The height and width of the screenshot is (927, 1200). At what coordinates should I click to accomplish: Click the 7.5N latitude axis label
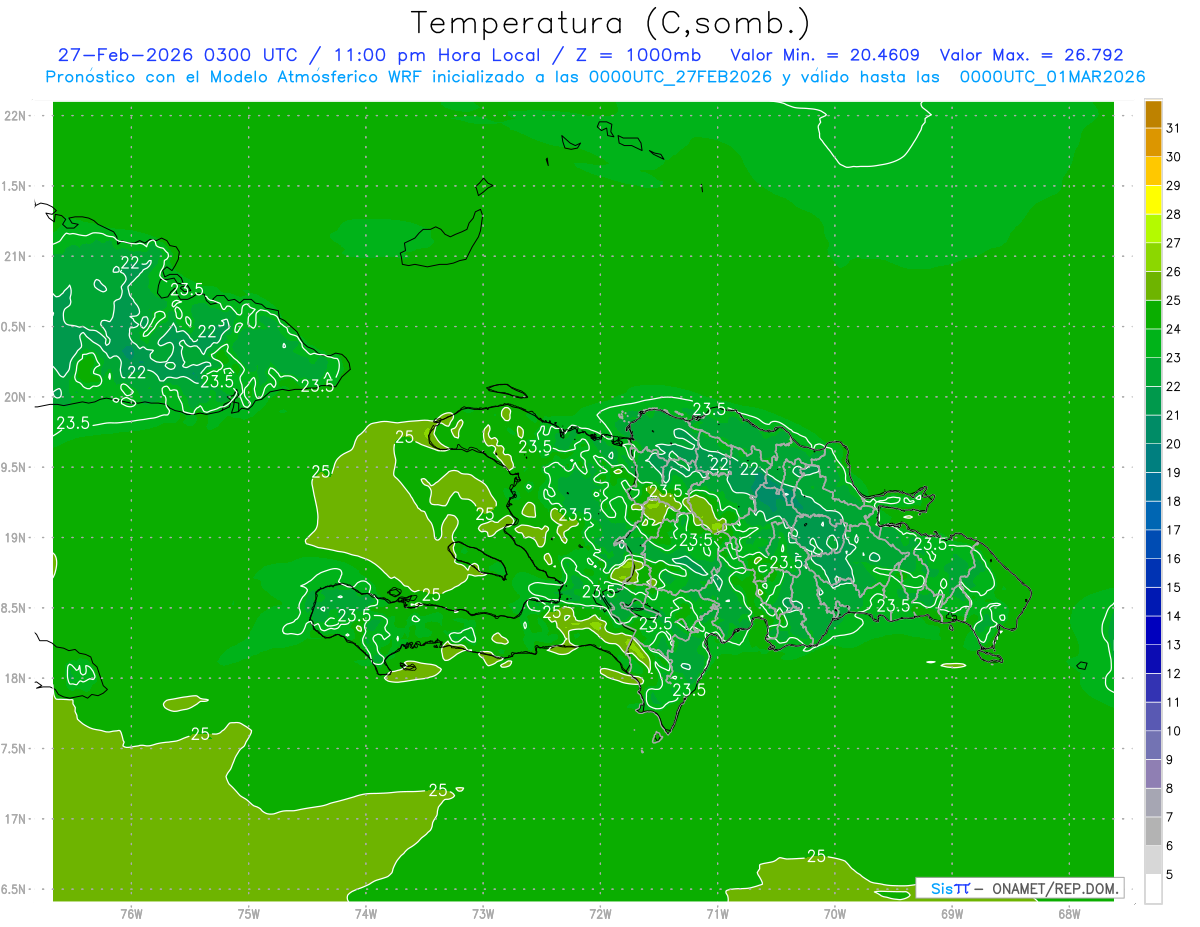(x=14, y=748)
